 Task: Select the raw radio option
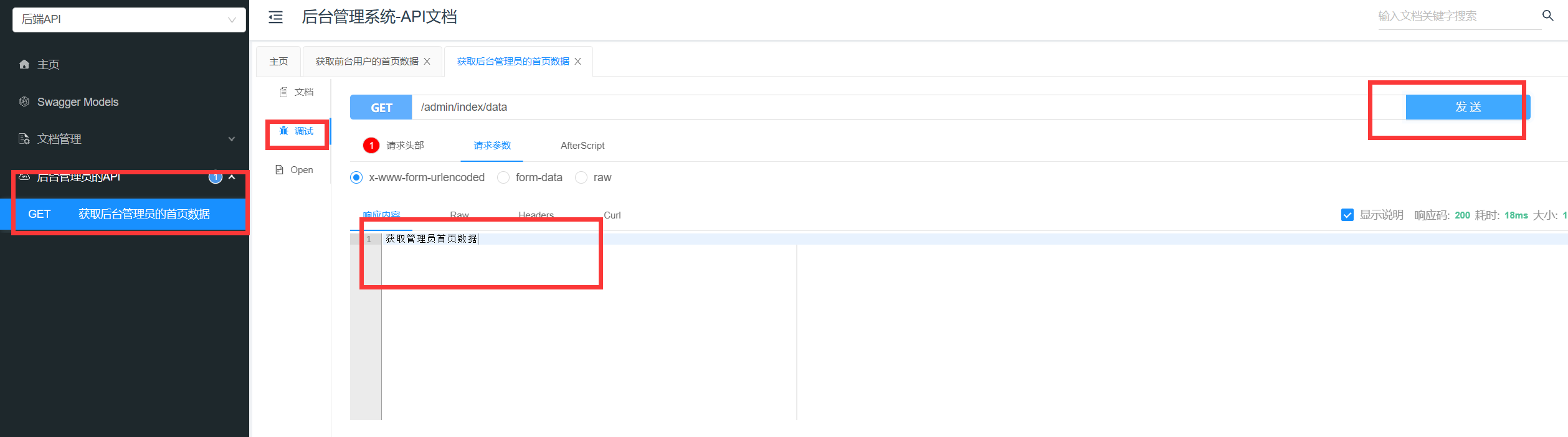coord(581,178)
